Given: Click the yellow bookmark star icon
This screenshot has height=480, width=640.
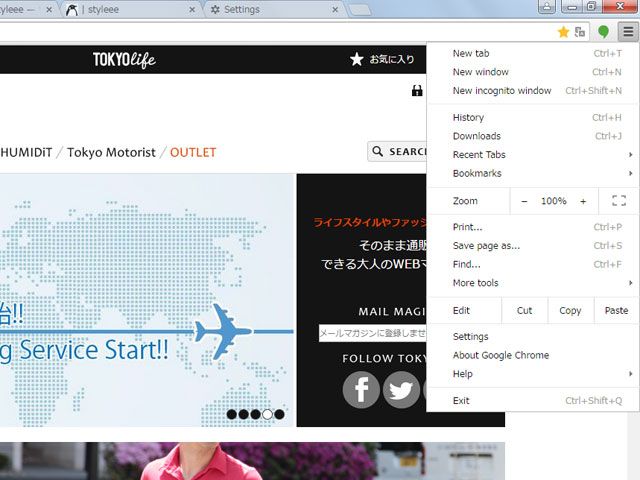Looking at the screenshot, I should pos(564,32).
